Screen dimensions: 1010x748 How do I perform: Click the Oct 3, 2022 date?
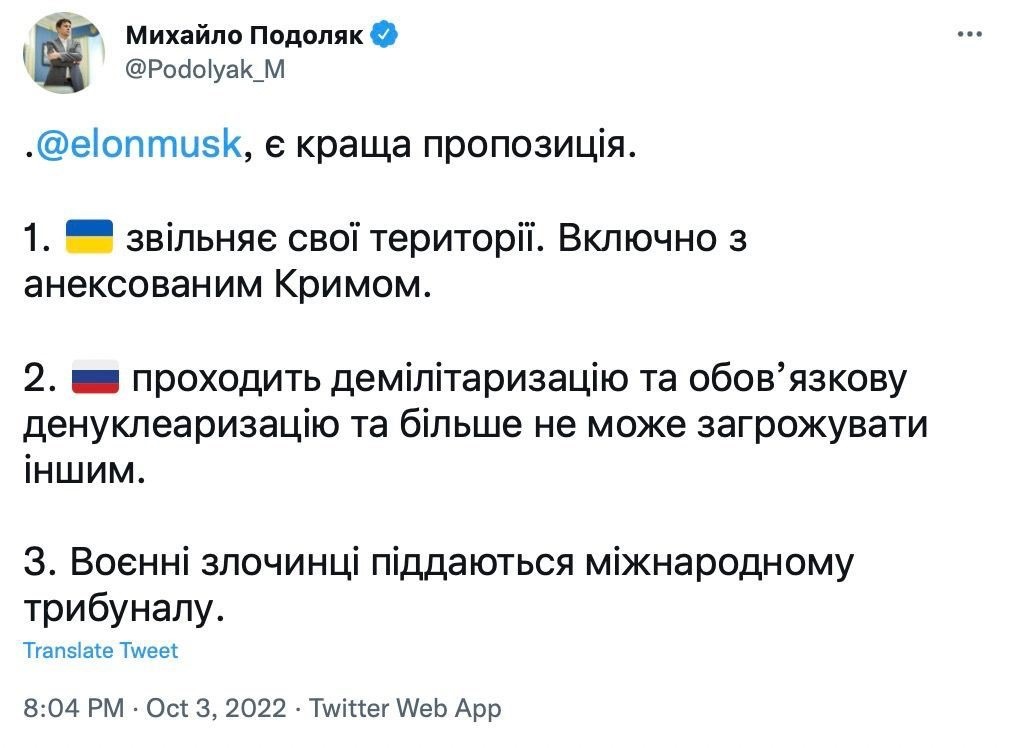click(x=216, y=708)
